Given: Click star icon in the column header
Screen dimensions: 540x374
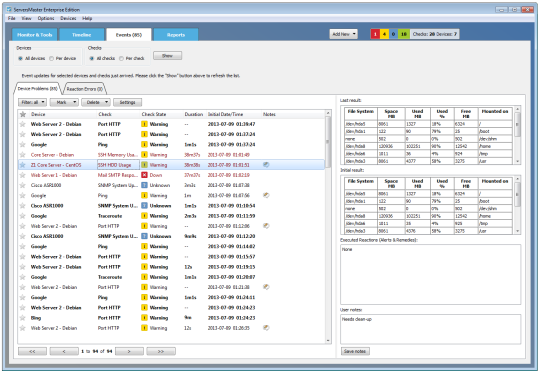Looking at the screenshot, I should pyautogui.click(x=23, y=114).
